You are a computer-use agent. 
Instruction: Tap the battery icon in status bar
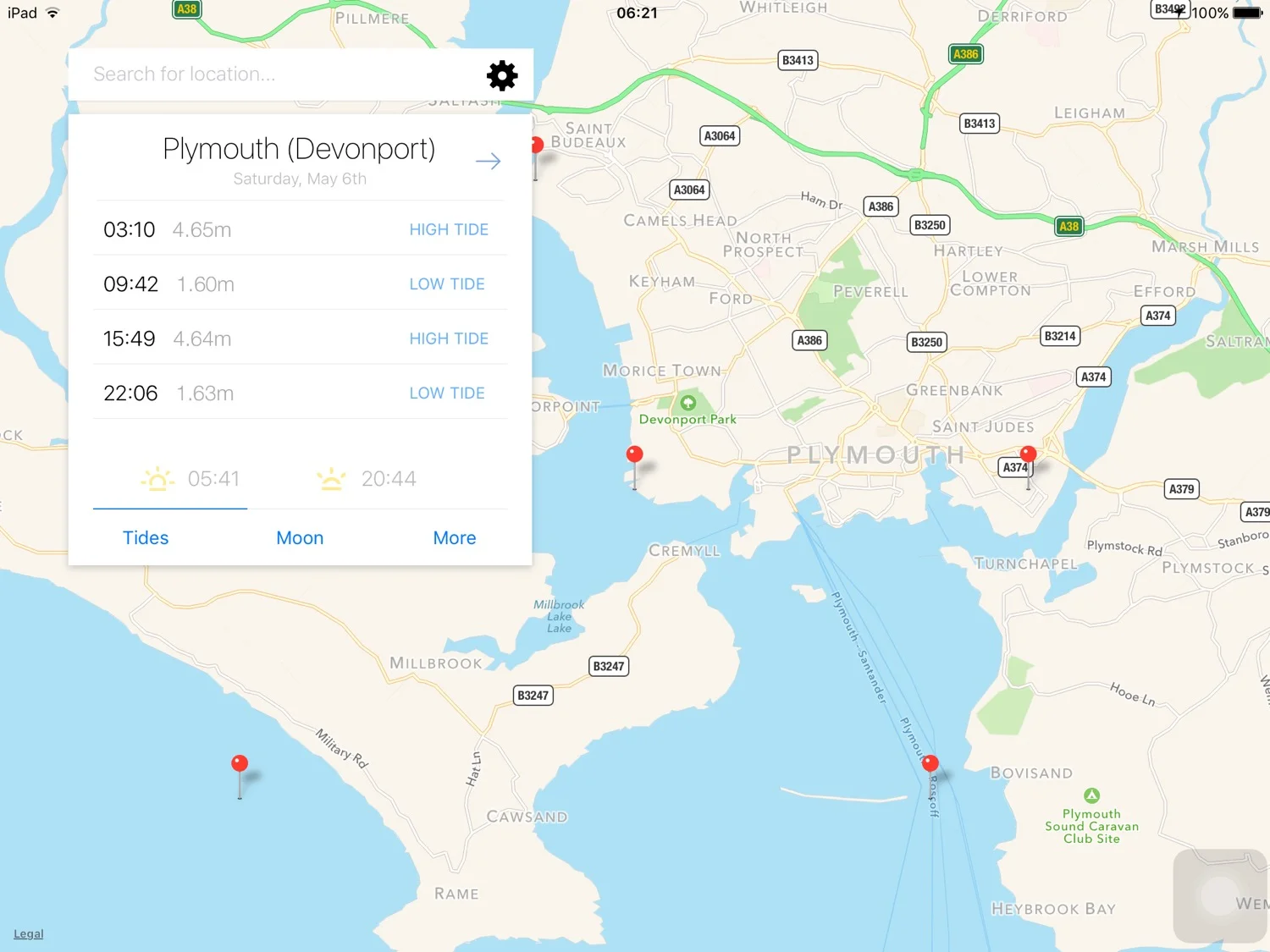1248,13
